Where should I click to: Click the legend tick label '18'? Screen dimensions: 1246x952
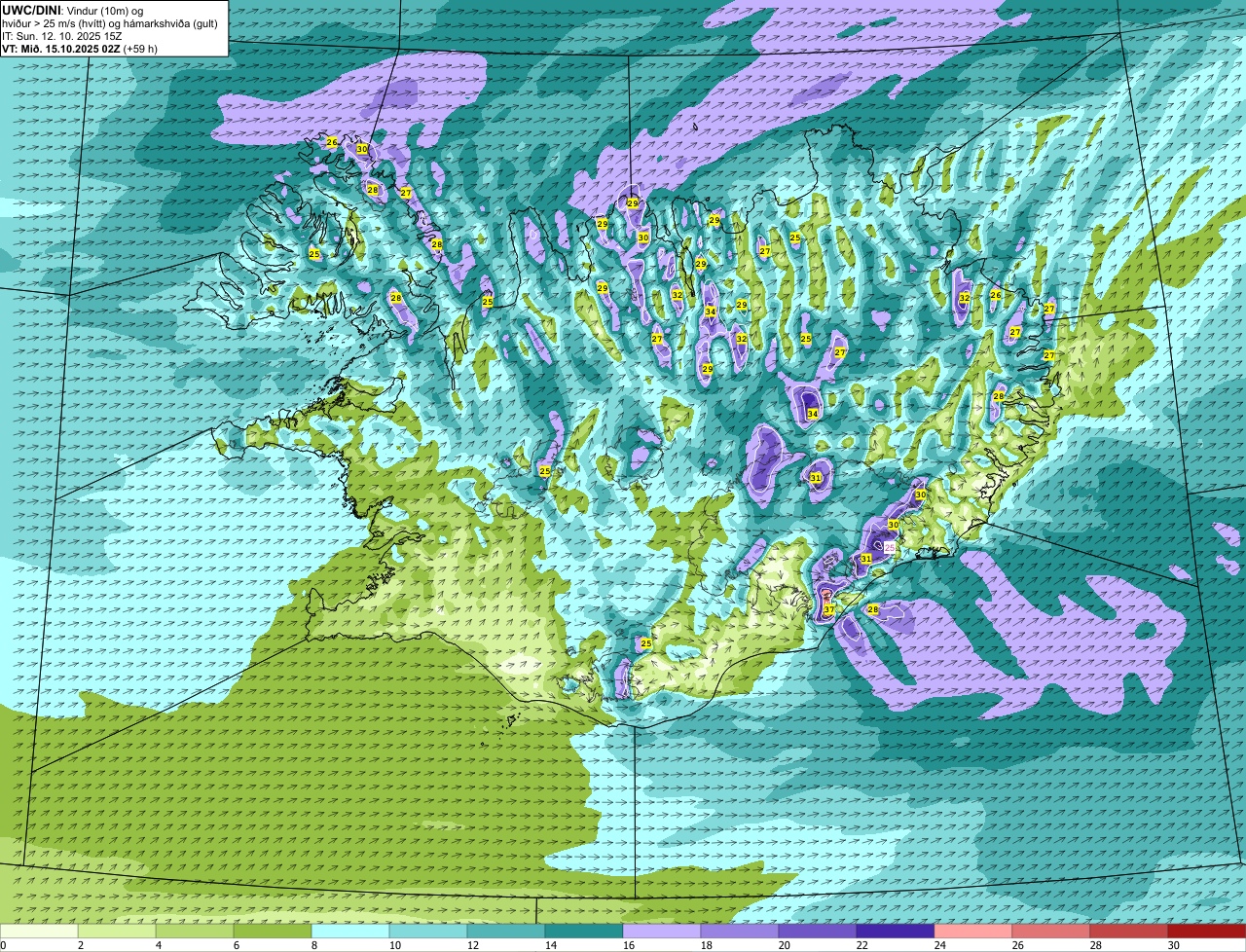point(706,945)
